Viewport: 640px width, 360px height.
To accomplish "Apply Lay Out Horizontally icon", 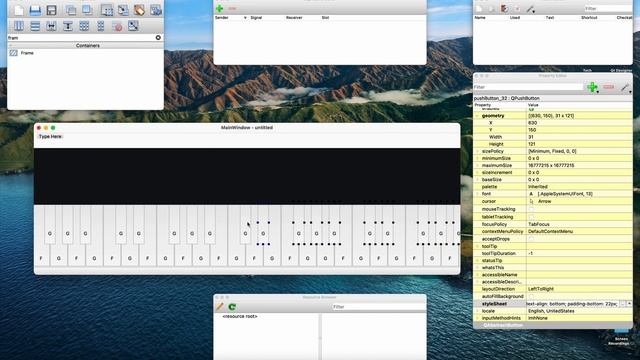I will tap(19, 26).
